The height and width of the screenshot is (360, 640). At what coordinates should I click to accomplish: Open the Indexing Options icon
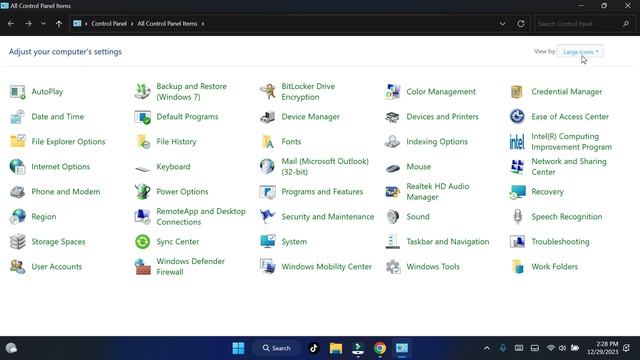pos(392,142)
